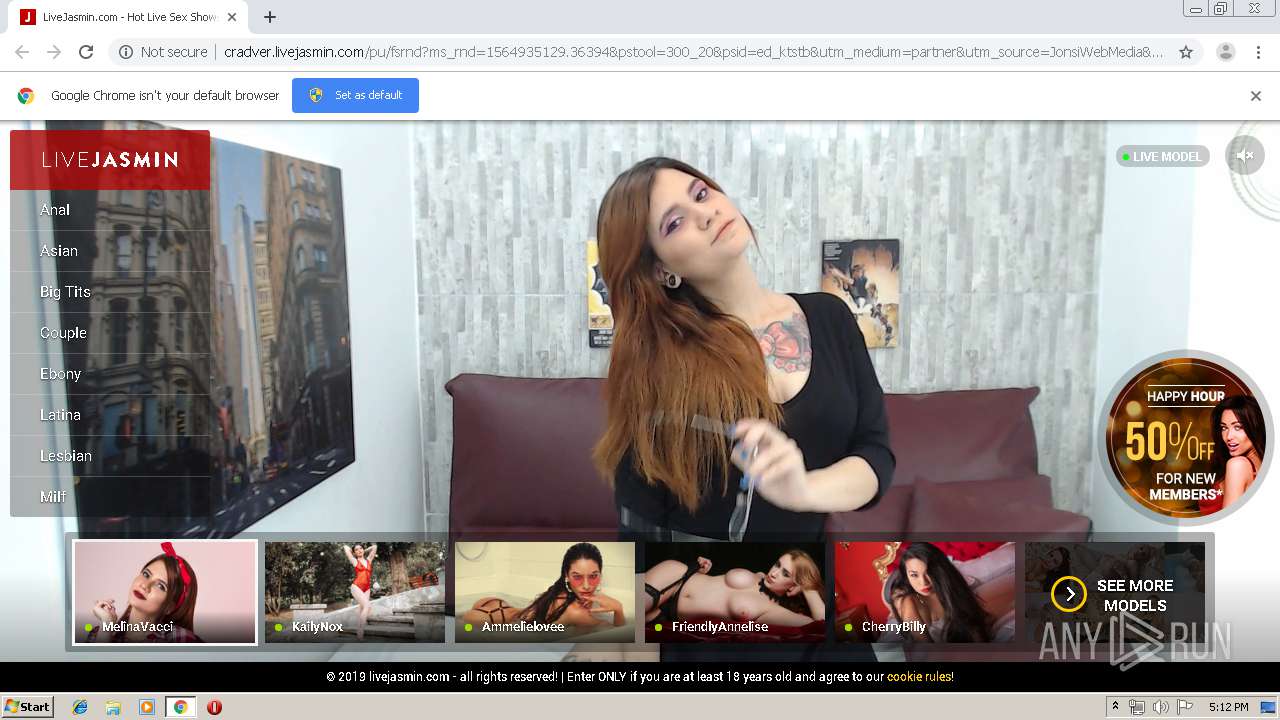Click the address bar URL field
The height and width of the screenshot is (720, 1280).
[x=693, y=52]
